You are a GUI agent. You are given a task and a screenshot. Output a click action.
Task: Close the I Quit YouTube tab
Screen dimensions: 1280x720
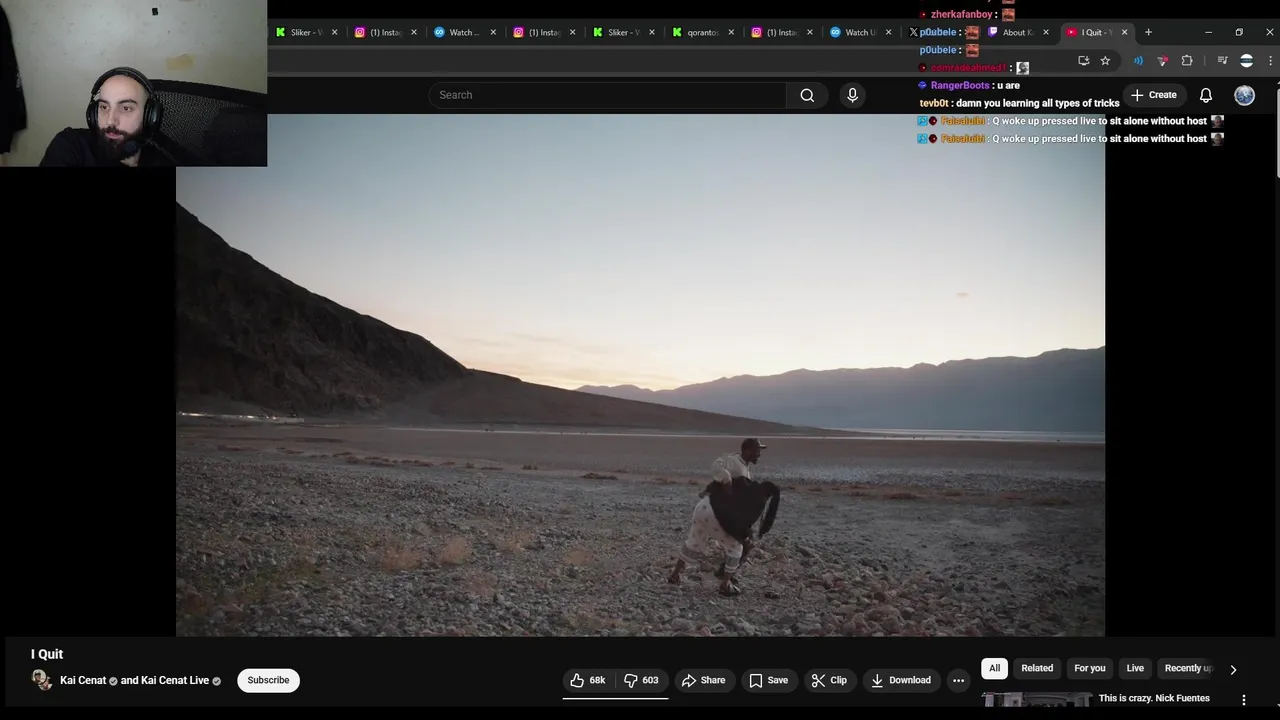[1124, 32]
